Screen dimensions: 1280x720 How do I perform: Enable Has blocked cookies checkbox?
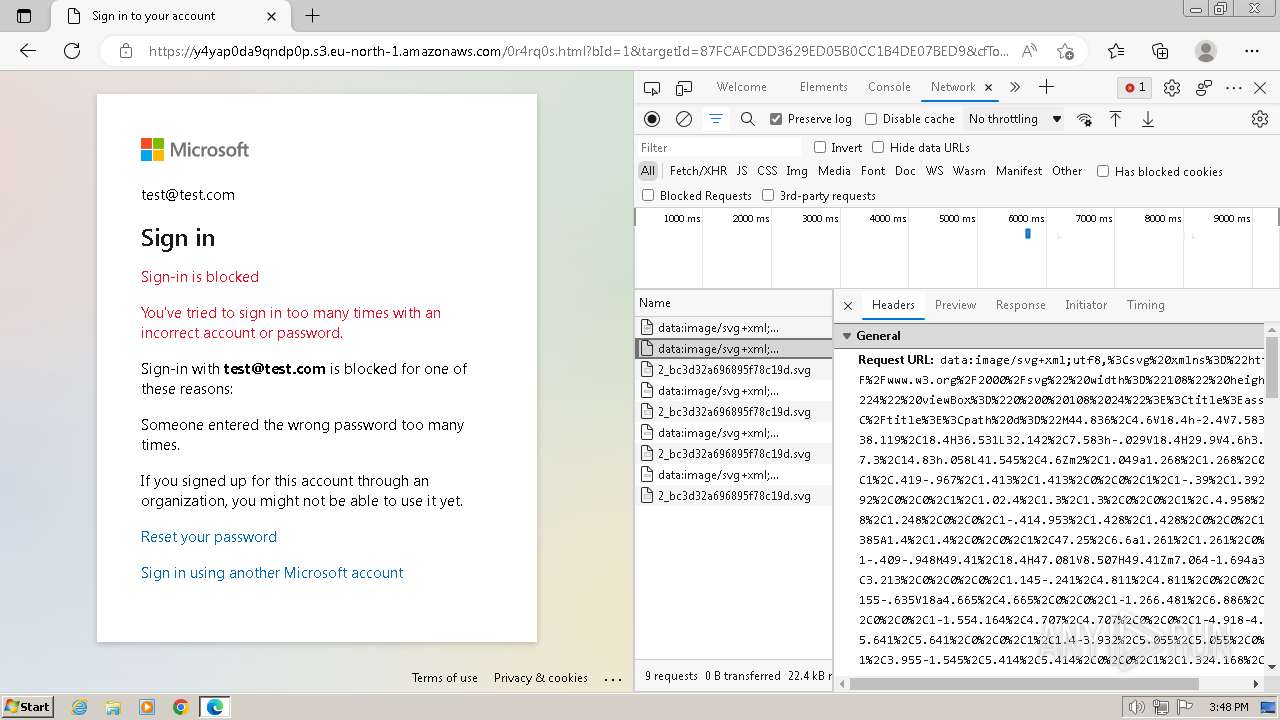pos(1103,171)
